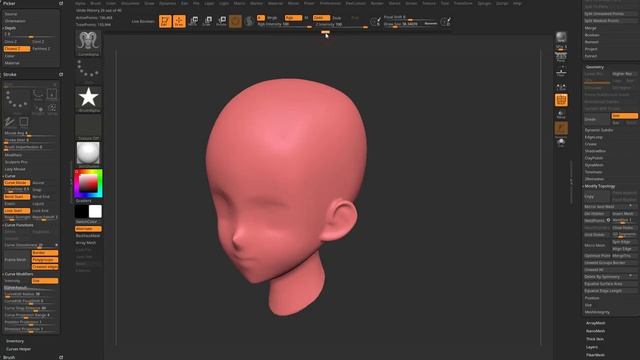
Task: Toggle the Border frame mesh option
Action: (x=45, y=253)
